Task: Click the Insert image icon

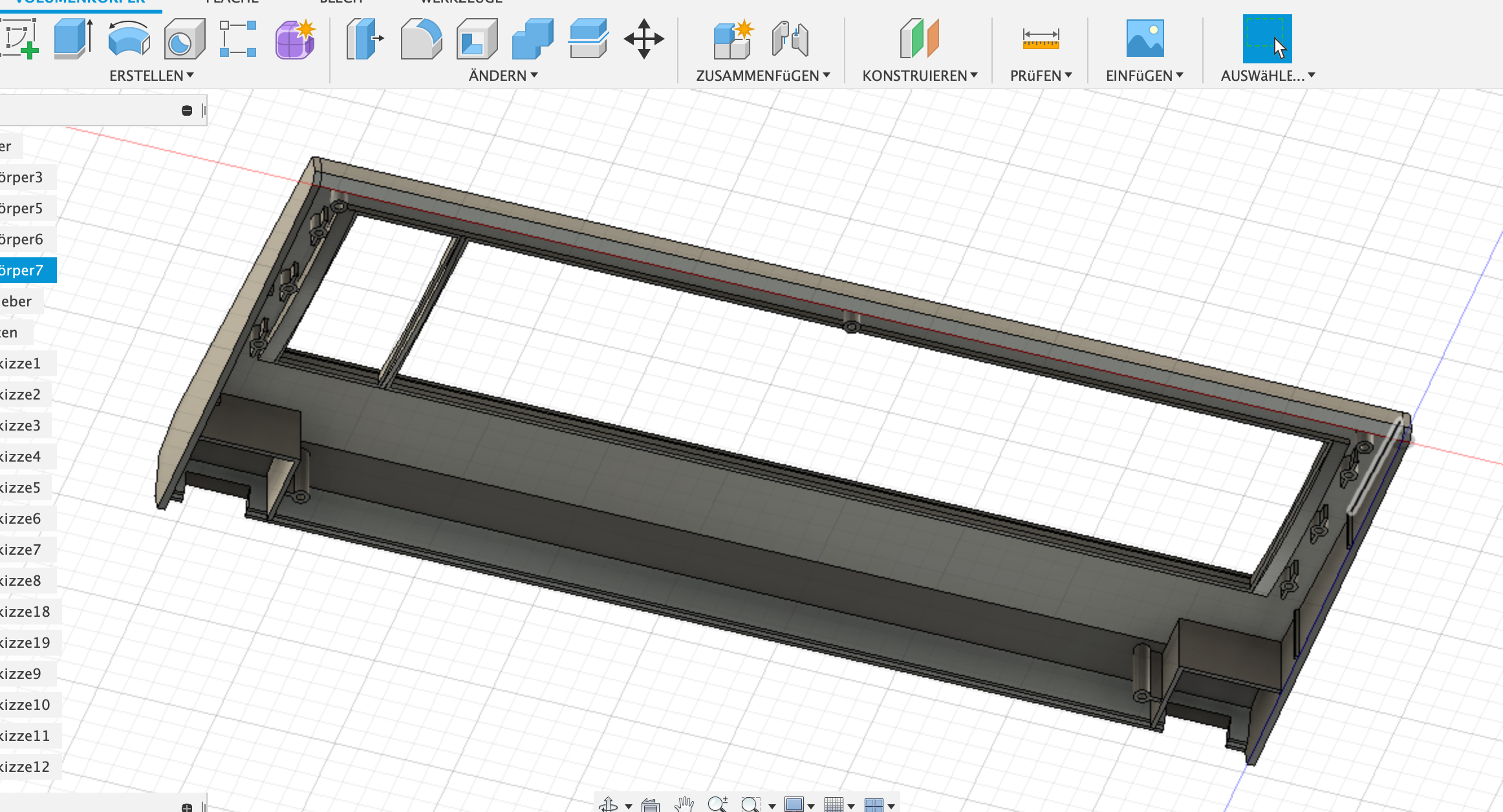Action: [1145, 39]
